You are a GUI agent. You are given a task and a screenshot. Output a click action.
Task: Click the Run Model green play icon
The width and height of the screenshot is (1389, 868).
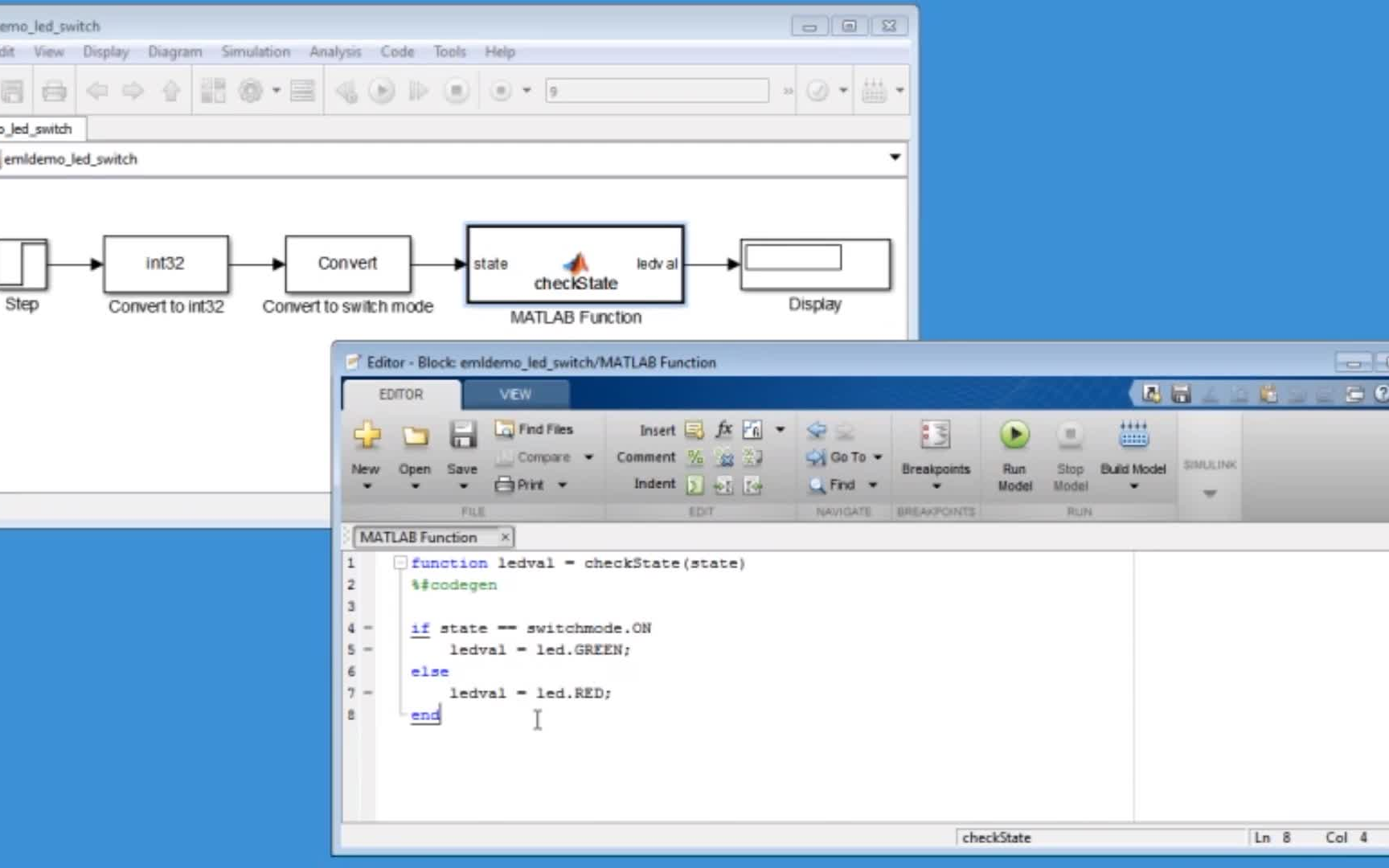tap(1014, 435)
